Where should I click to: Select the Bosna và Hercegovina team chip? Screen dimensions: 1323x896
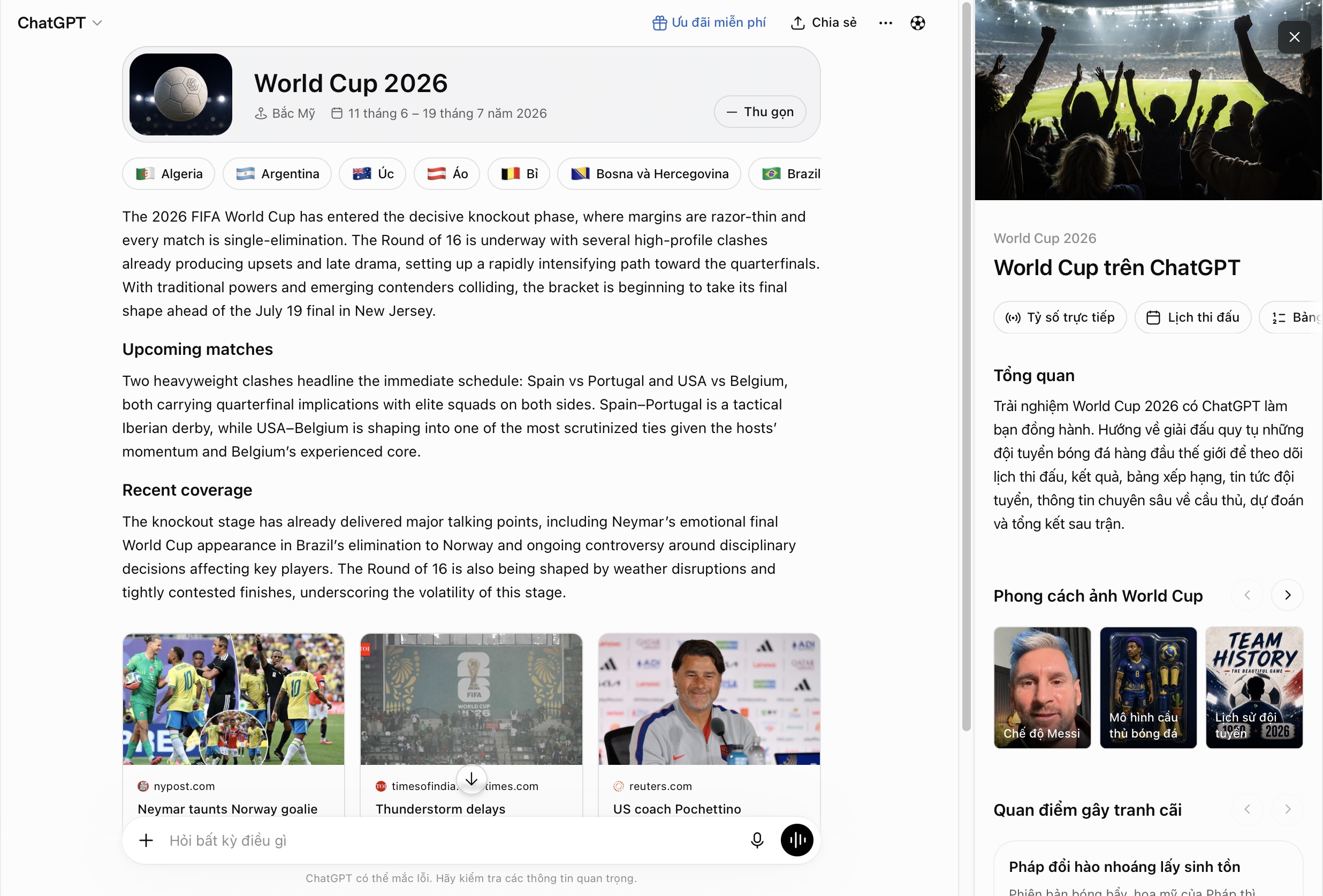pos(649,173)
